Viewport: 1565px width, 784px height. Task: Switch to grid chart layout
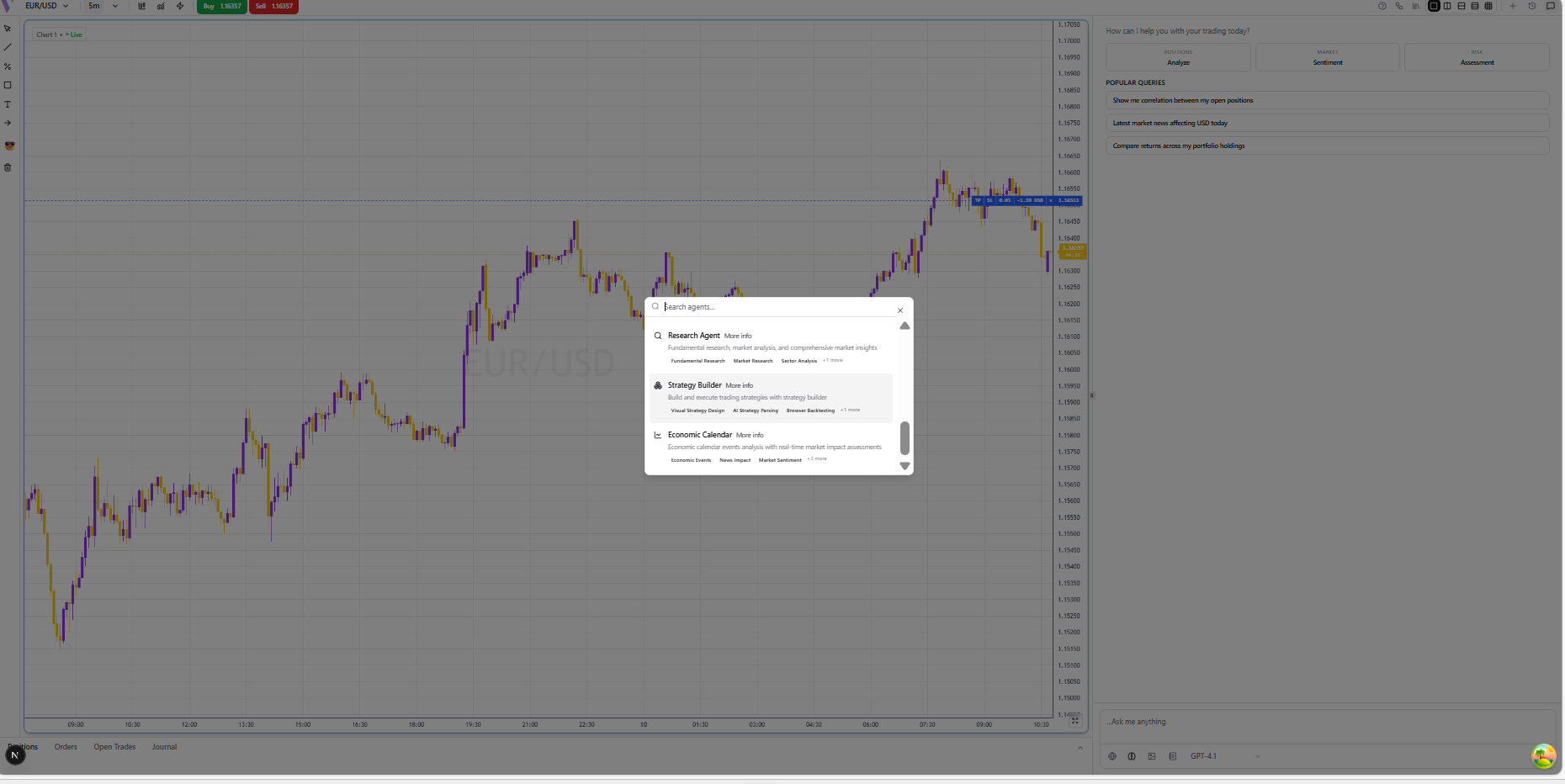[x=1488, y=6]
